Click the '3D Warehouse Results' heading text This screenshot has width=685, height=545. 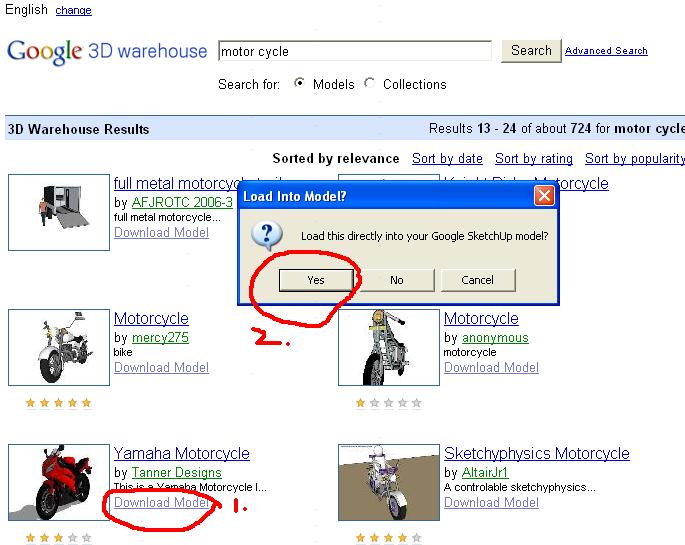pyautogui.click(x=79, y=129)
